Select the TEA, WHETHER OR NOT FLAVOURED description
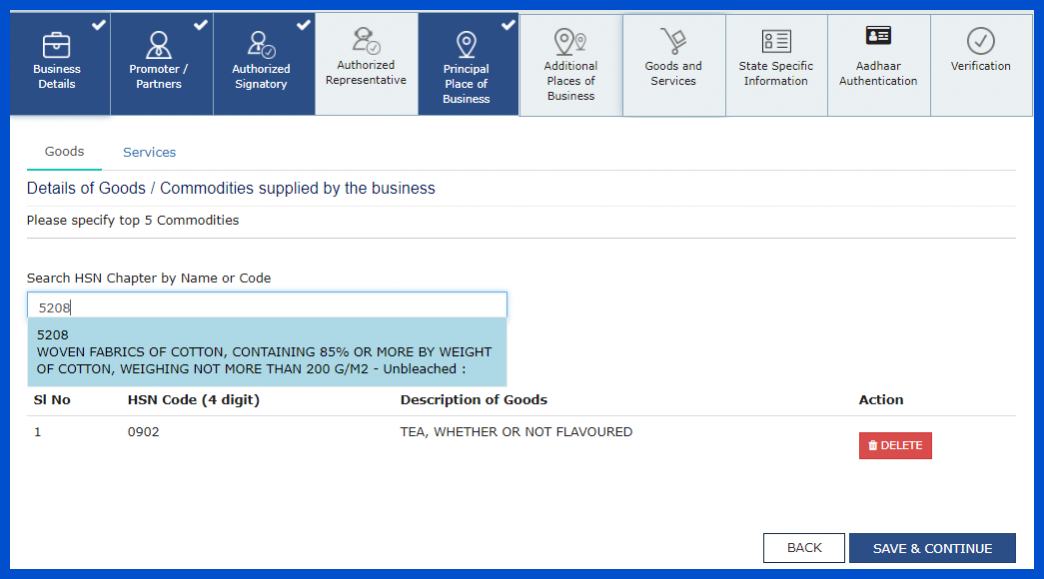The height and width of the screenshot is (579, 1044). pyautogui.click(x=516, y=432)
